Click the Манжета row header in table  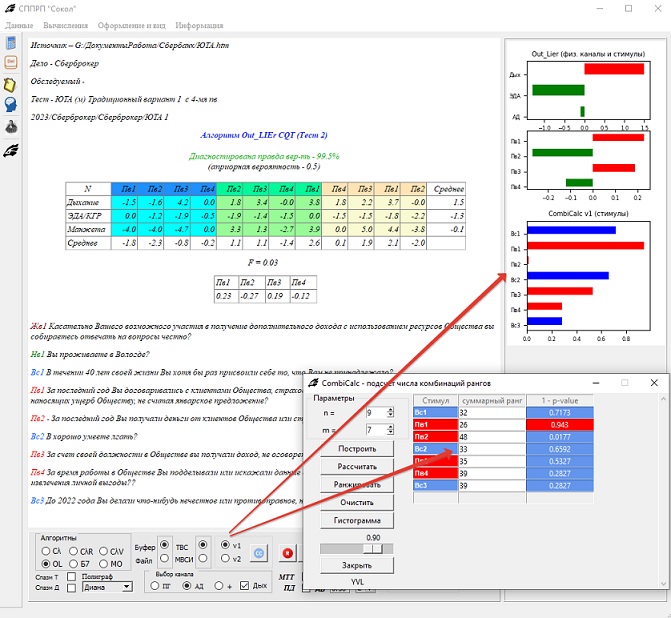coord(88,229)
